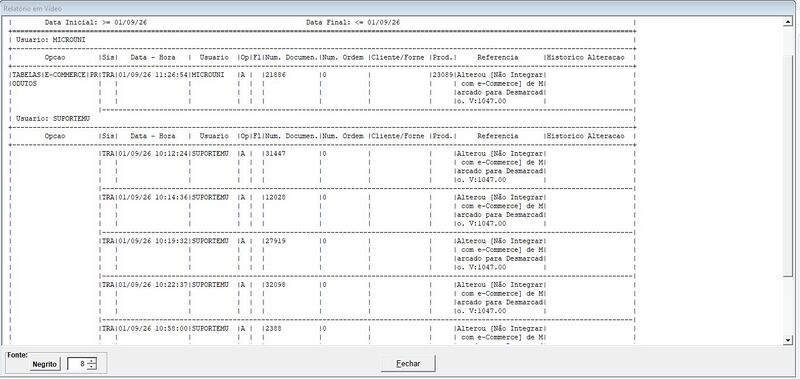Click 'Alterou [Não Integrar' in document 12028 row
800x379 pixels.
pos(500,197)
